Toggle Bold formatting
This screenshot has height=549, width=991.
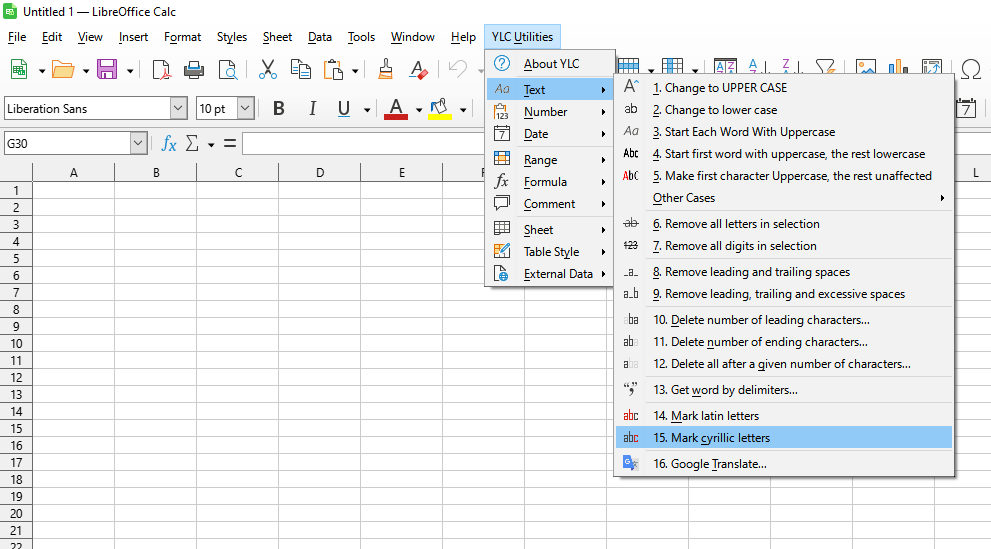point(279,108)
